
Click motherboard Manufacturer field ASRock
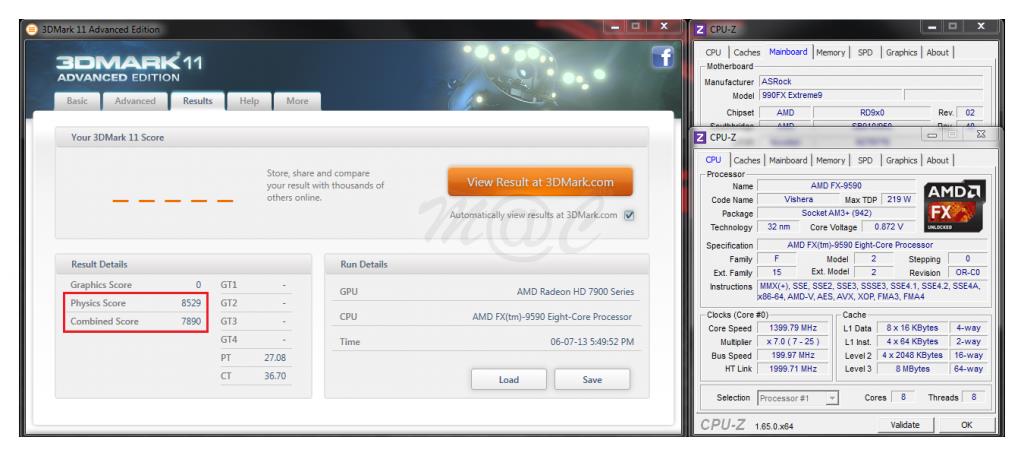pos(871,82)
